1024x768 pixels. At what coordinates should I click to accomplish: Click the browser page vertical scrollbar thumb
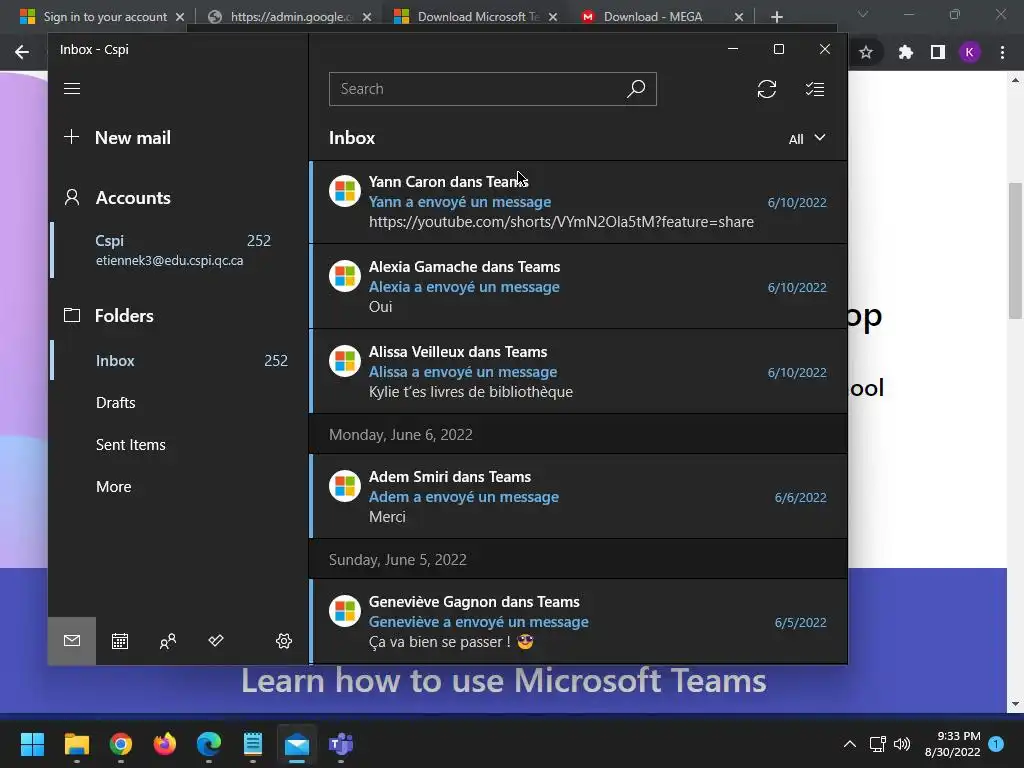click(x=1015, y=251)
